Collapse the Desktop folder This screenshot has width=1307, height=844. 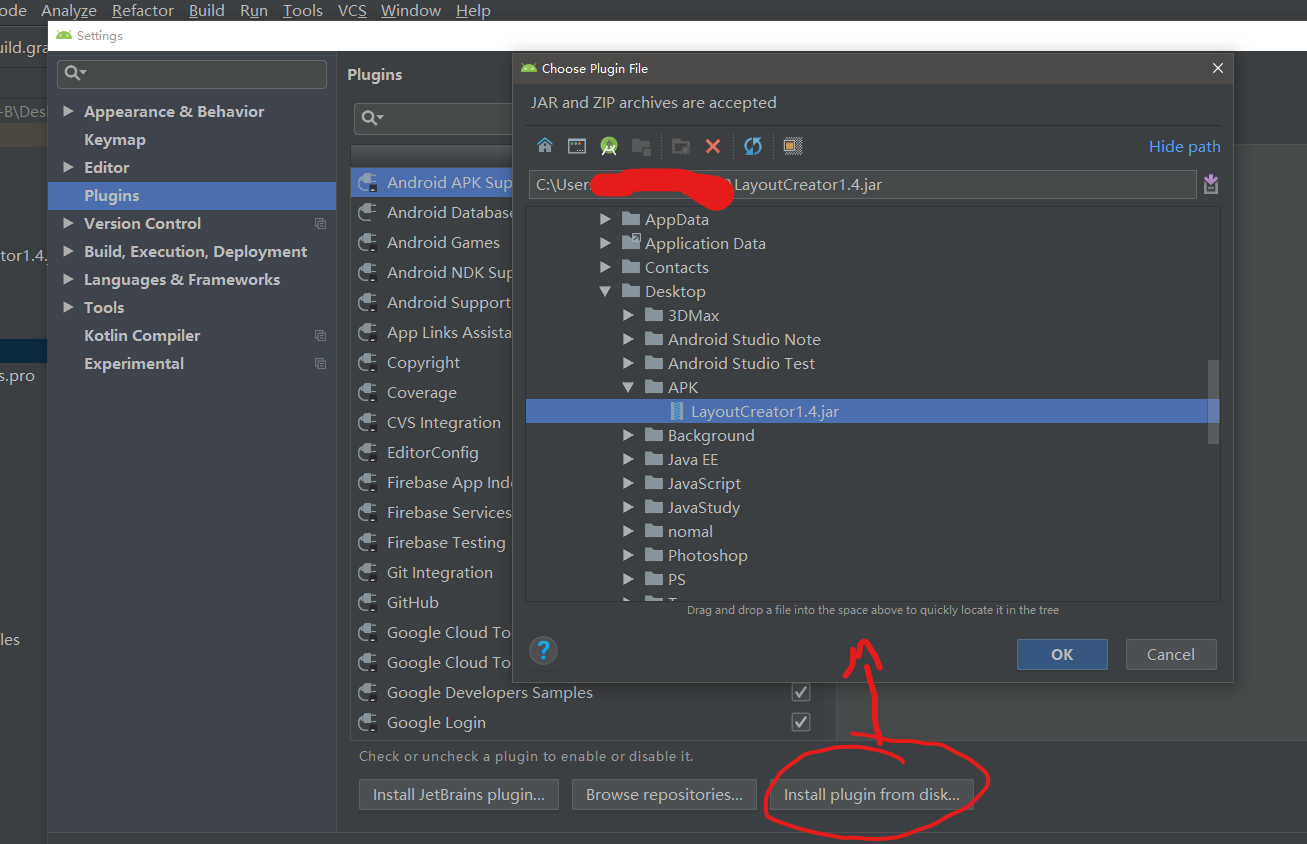605,290
